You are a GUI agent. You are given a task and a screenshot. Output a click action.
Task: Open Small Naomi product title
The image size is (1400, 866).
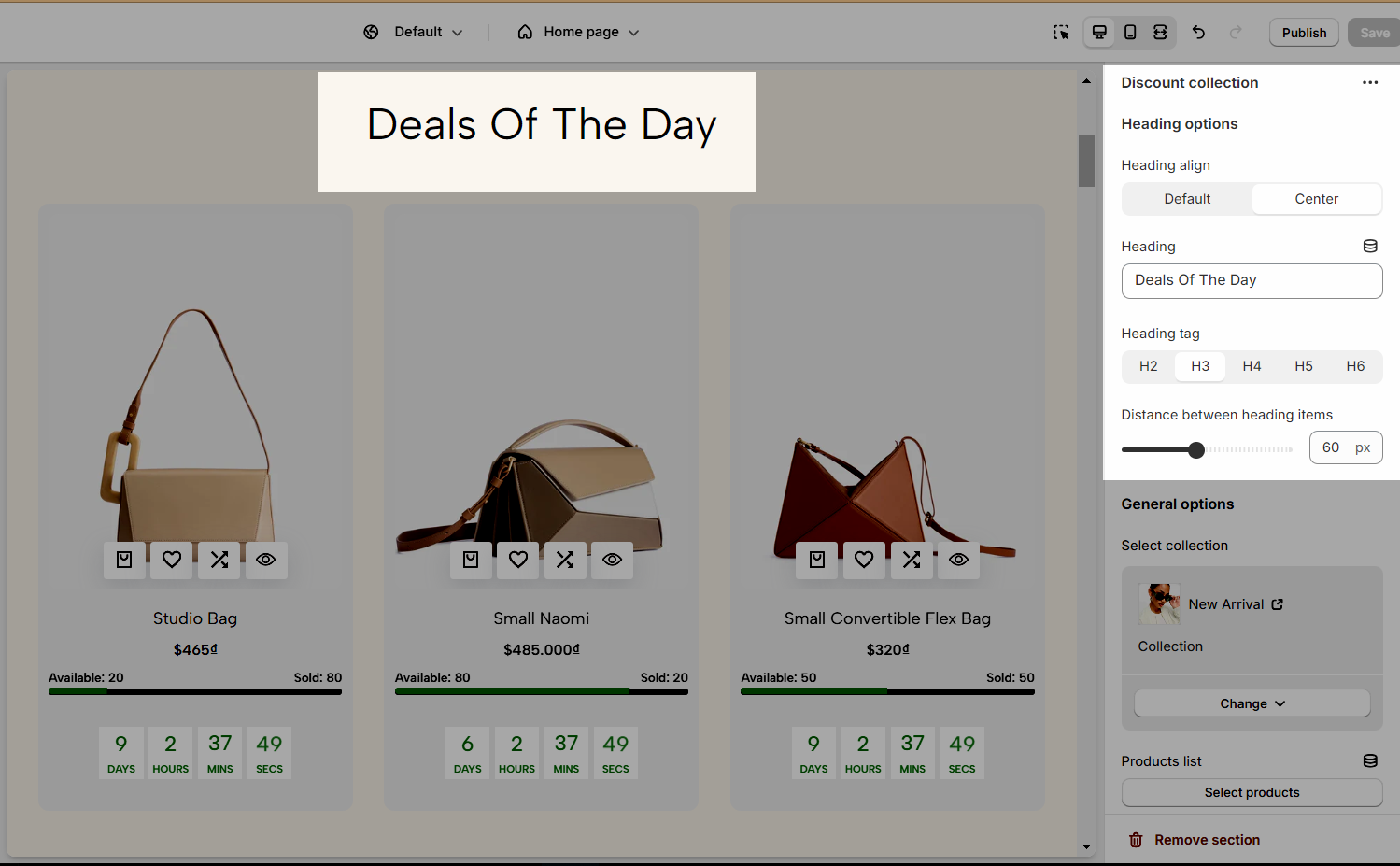pyautogui.click(x=542, y=618)
